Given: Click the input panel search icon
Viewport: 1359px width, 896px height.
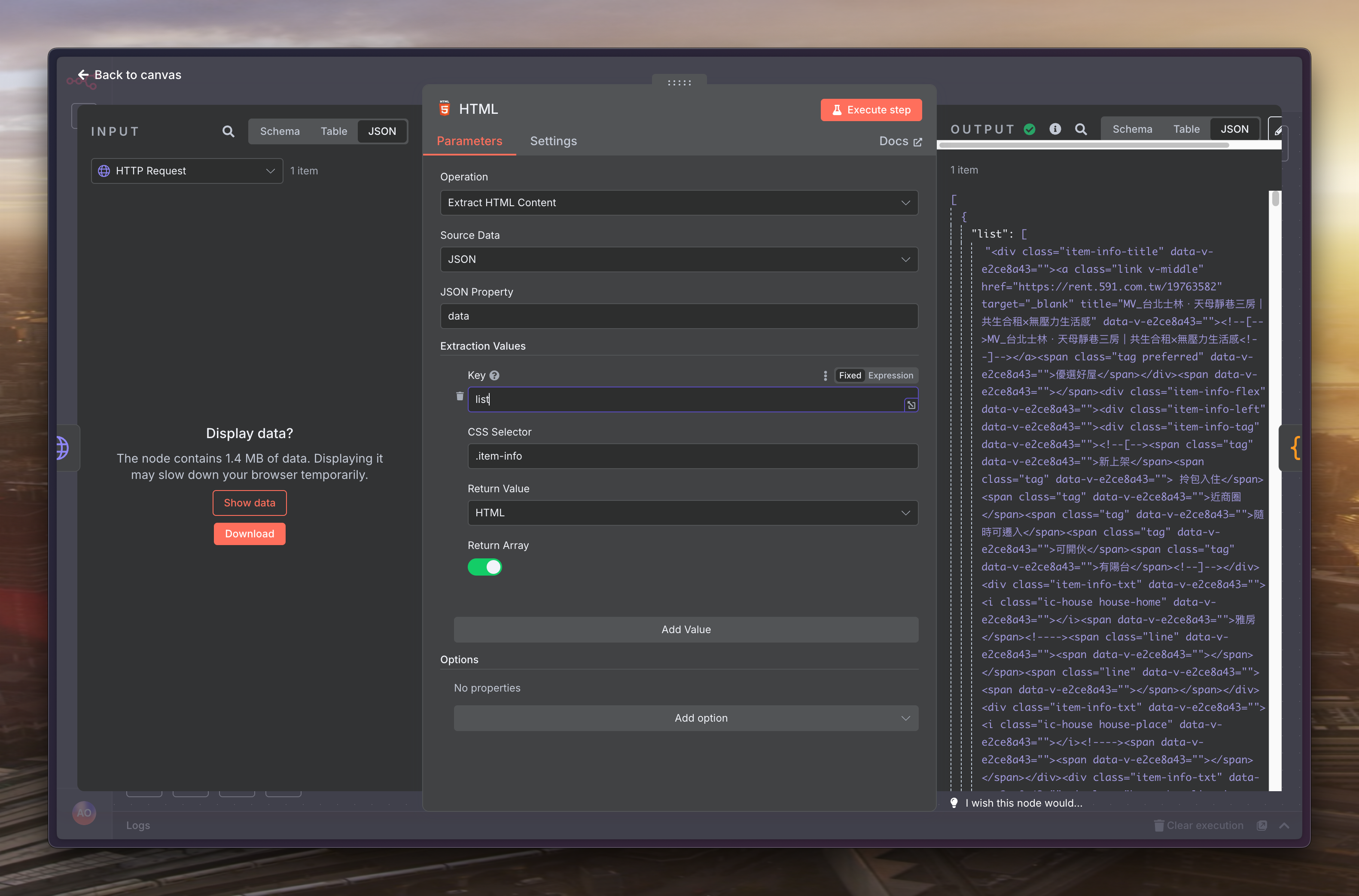Looking at the screenshot, I should 228,131.
